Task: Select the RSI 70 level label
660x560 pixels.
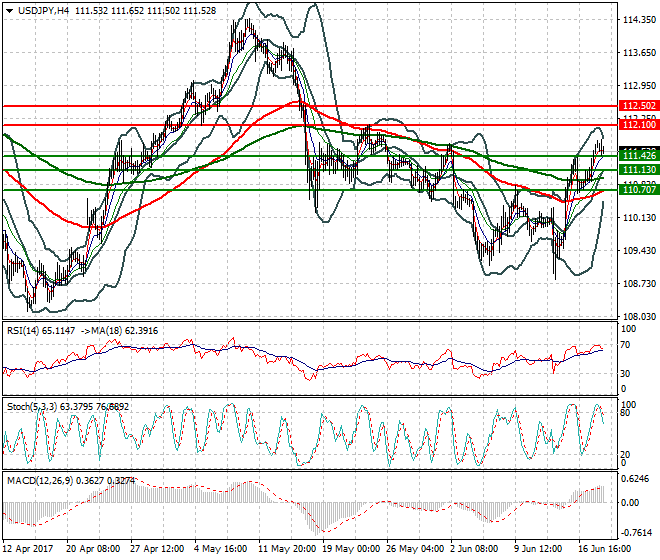Action: pos(625,345)
